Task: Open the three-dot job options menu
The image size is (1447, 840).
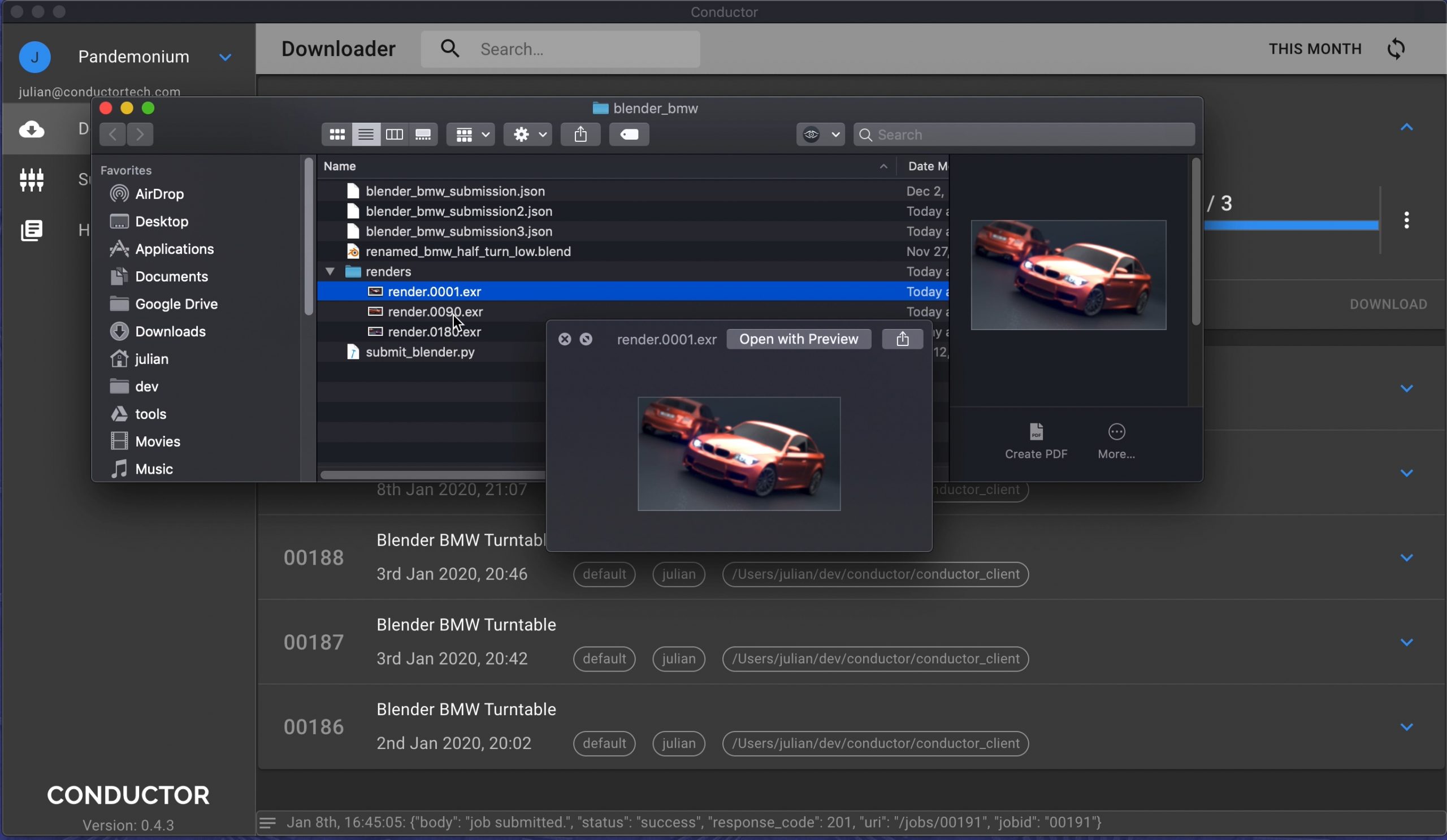Action: pos(1406,220)
